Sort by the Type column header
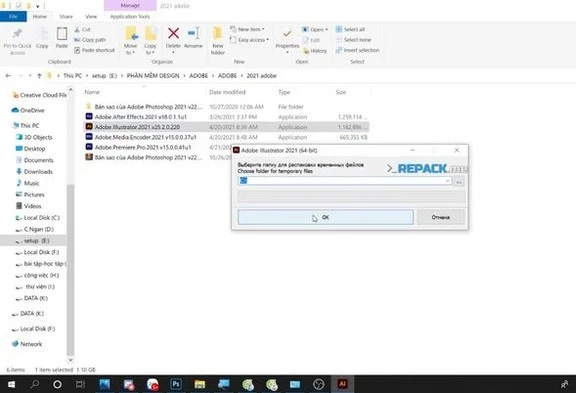This screenshot has width=576, height=393. [284, 92]
